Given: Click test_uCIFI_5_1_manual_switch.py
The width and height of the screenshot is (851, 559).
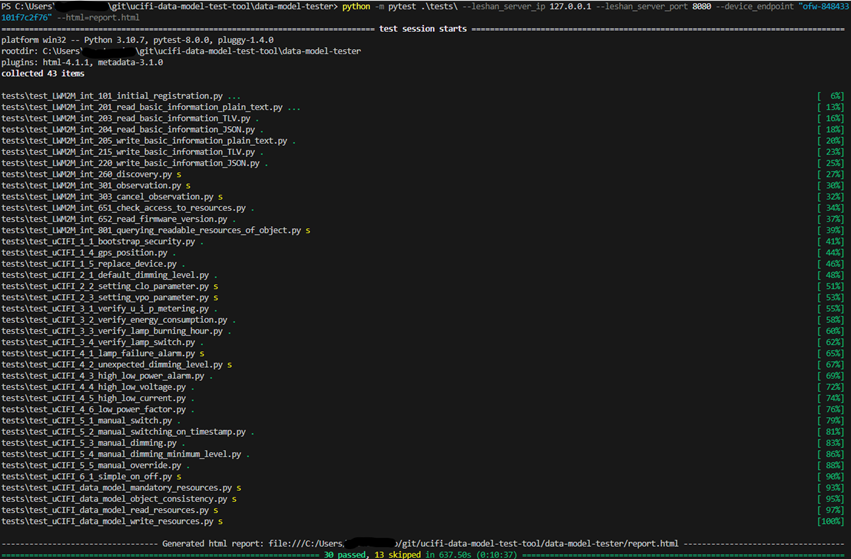Looking at the screenshot, I should [x=86, y=421].
